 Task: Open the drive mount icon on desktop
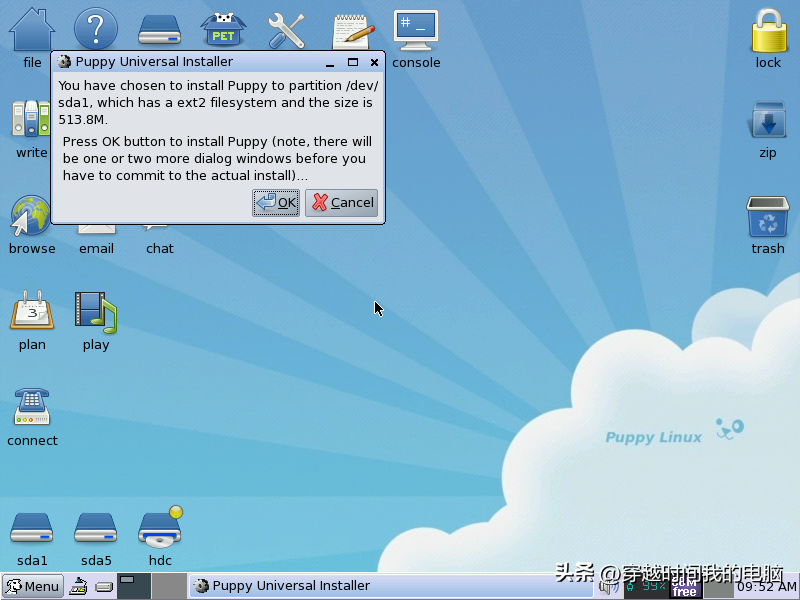(x=160, y=30)
